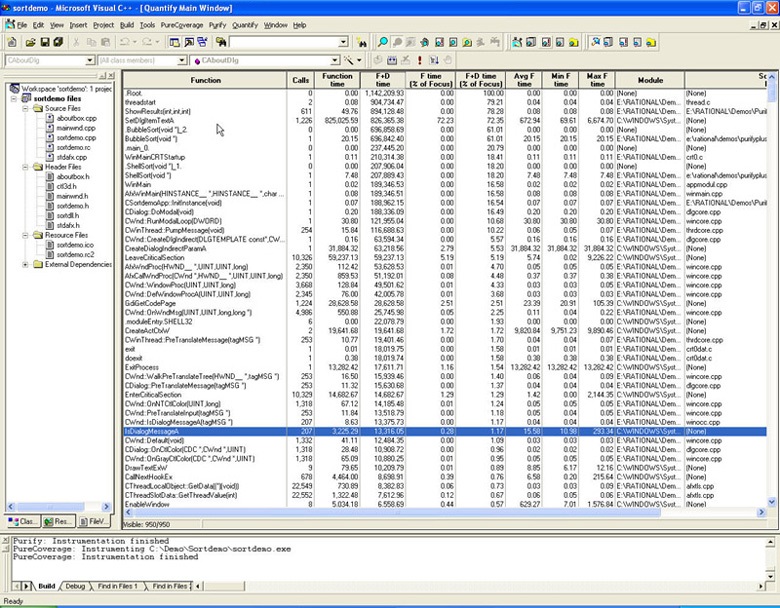Open the All class members dropdown
The width and height of the screenshot is (780, 608).
point(182,61)
